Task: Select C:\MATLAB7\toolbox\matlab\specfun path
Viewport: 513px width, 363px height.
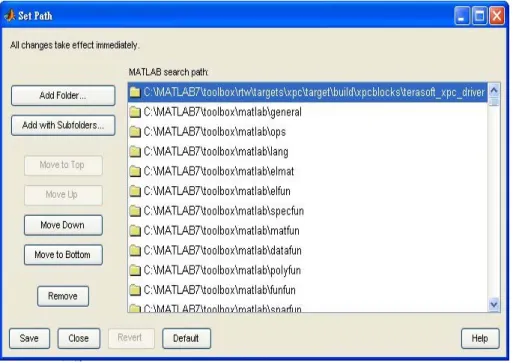Action: point(307,211)
